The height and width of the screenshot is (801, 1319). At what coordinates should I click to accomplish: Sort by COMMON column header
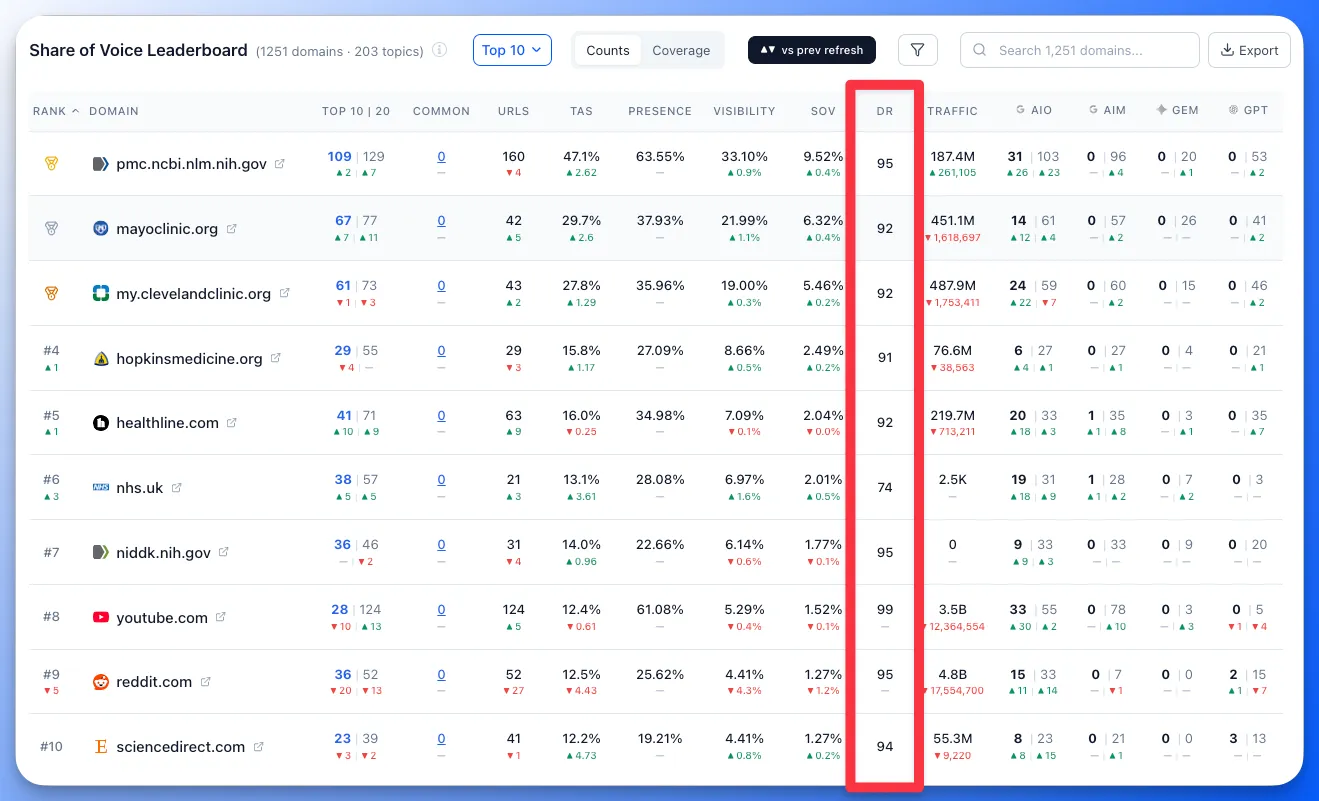441,111
